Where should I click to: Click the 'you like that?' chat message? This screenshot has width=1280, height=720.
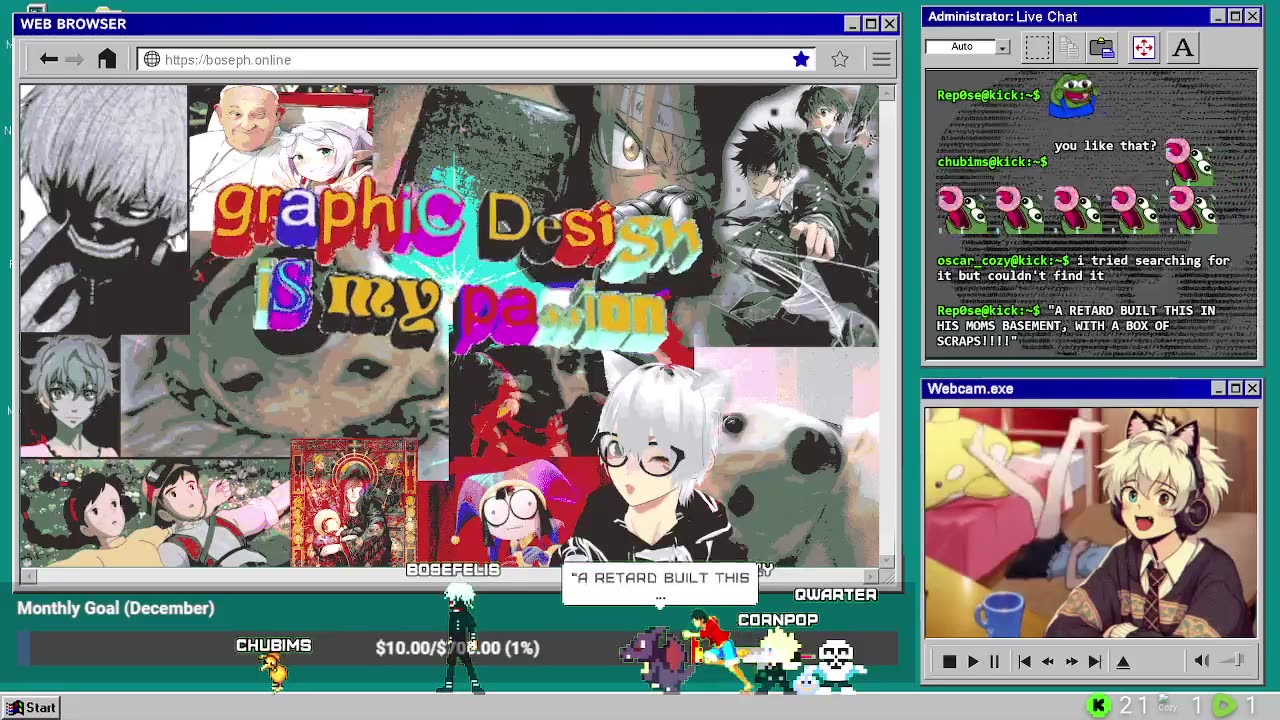tap(1105, 146)
